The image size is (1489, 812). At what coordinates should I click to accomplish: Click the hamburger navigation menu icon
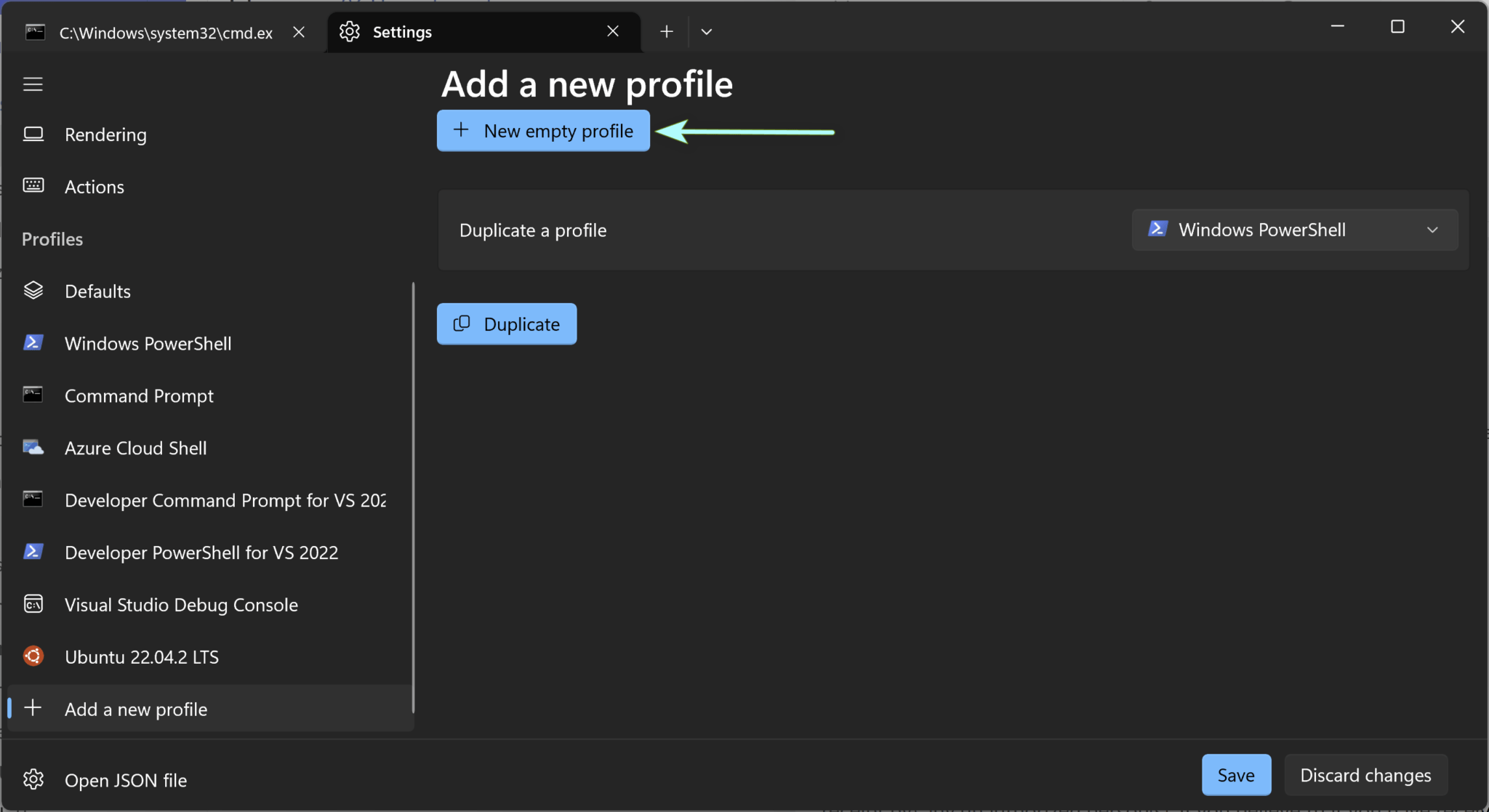[x=33, y=84]
